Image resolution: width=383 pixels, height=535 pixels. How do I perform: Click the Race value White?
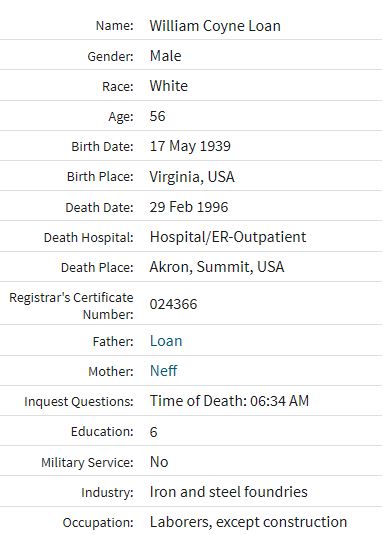169,86
